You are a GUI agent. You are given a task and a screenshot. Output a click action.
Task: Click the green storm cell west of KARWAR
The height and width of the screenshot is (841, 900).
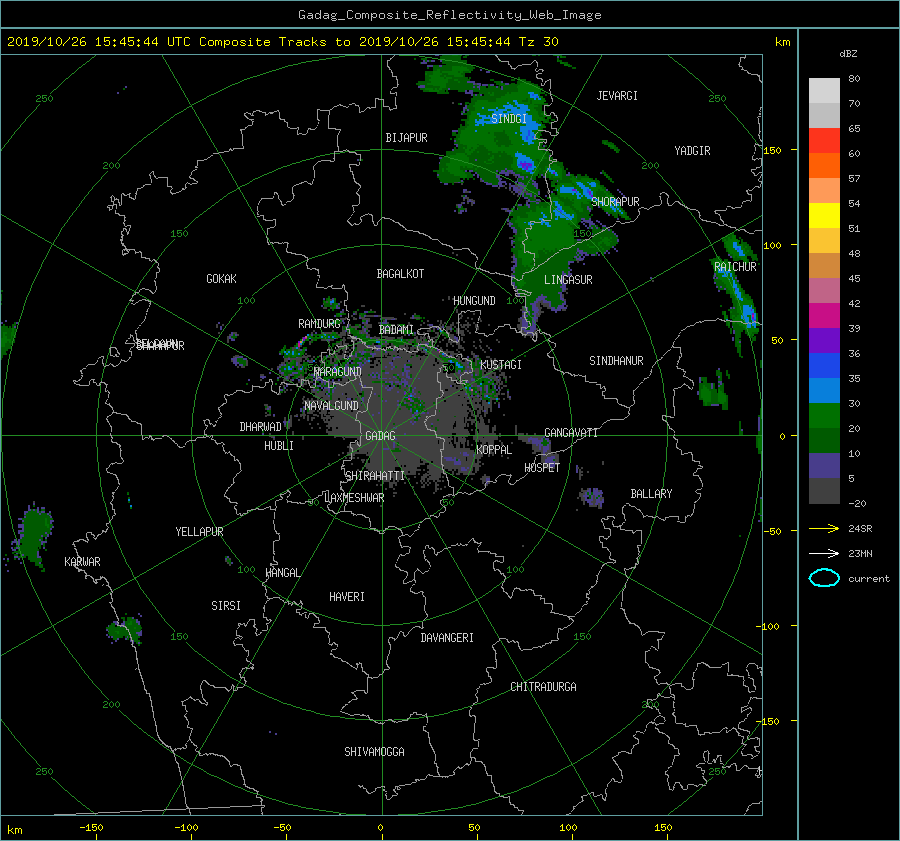[x=33, y=536]
